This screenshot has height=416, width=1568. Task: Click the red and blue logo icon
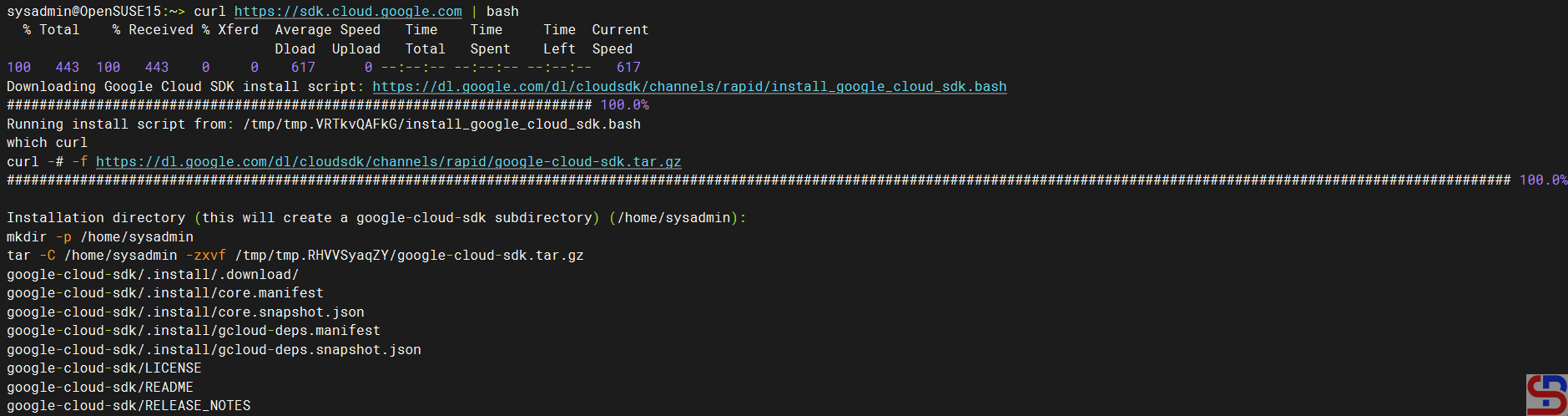pyautogui.click(x=1546, y=394)
